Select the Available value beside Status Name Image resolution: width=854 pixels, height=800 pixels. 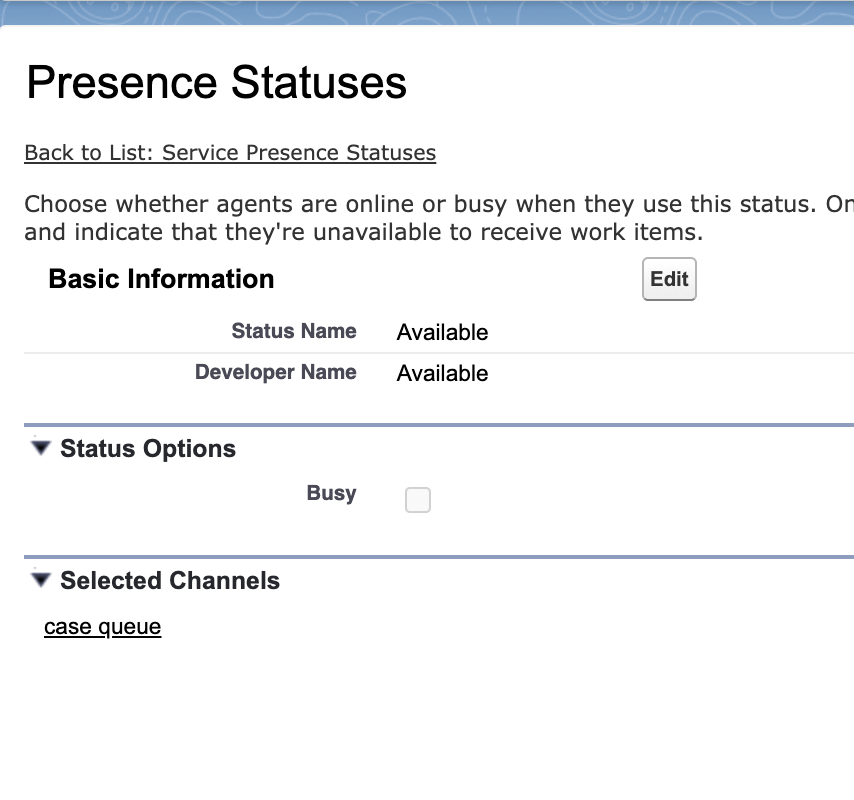click(442, 333)
